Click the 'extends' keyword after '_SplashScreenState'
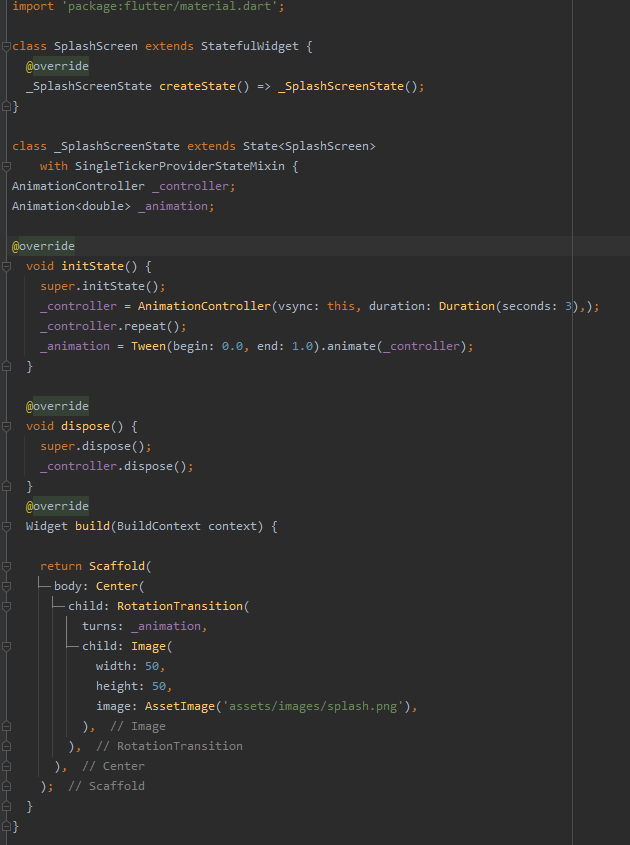The image size is (630, 845). [x=211, y=147]
